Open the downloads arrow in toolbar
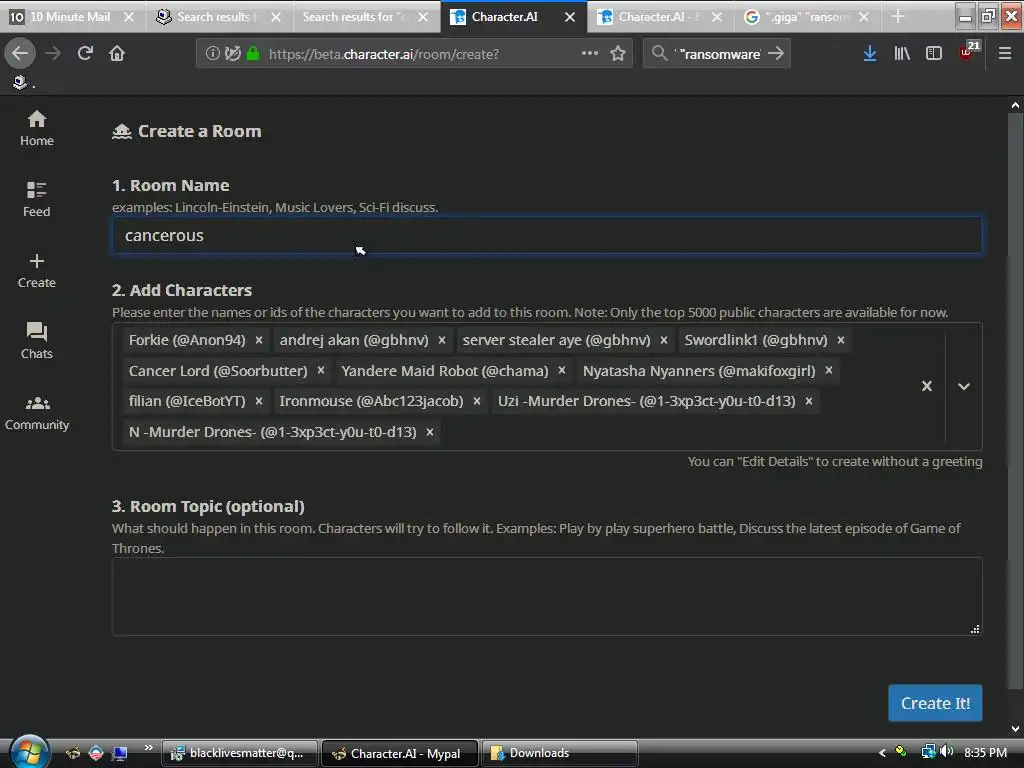The image size is (1024, 768). [869, 54]
